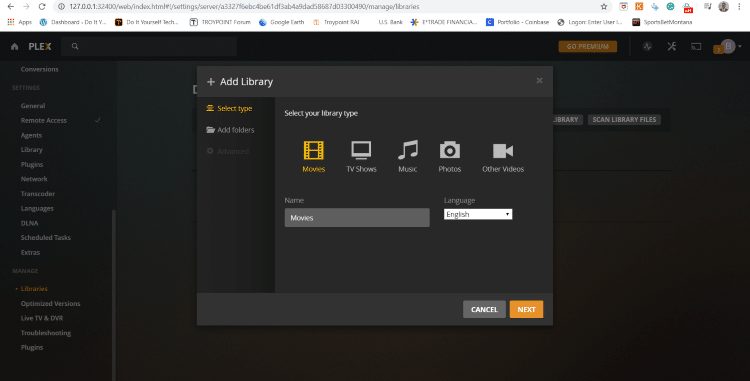Image resolution: width=750 pixels, height=381 pixels.
Task: Open the Logon: Enter User bookmark
Action: [590, 22]
